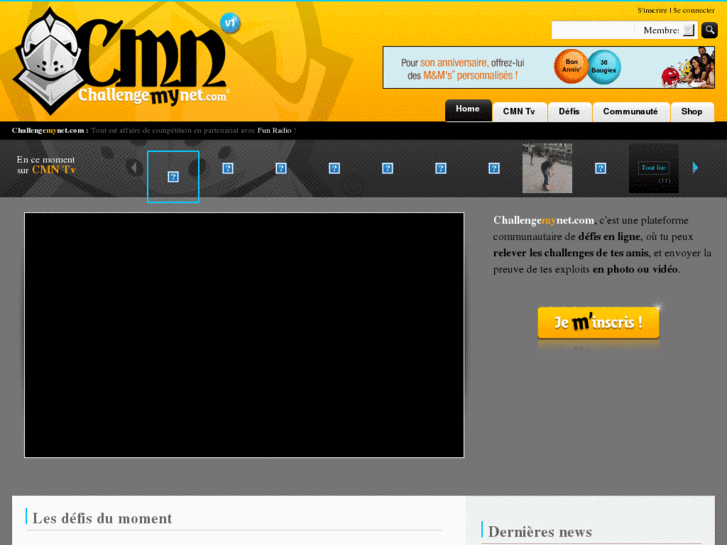Click the black video player area

coord(244,335)
